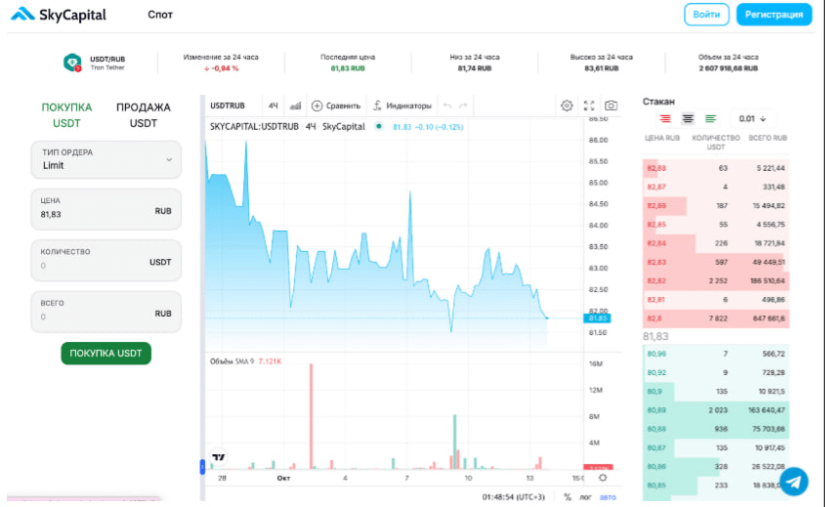
Task: Open the Тип ордера Limit dropdown
Action: click(106, 159)
